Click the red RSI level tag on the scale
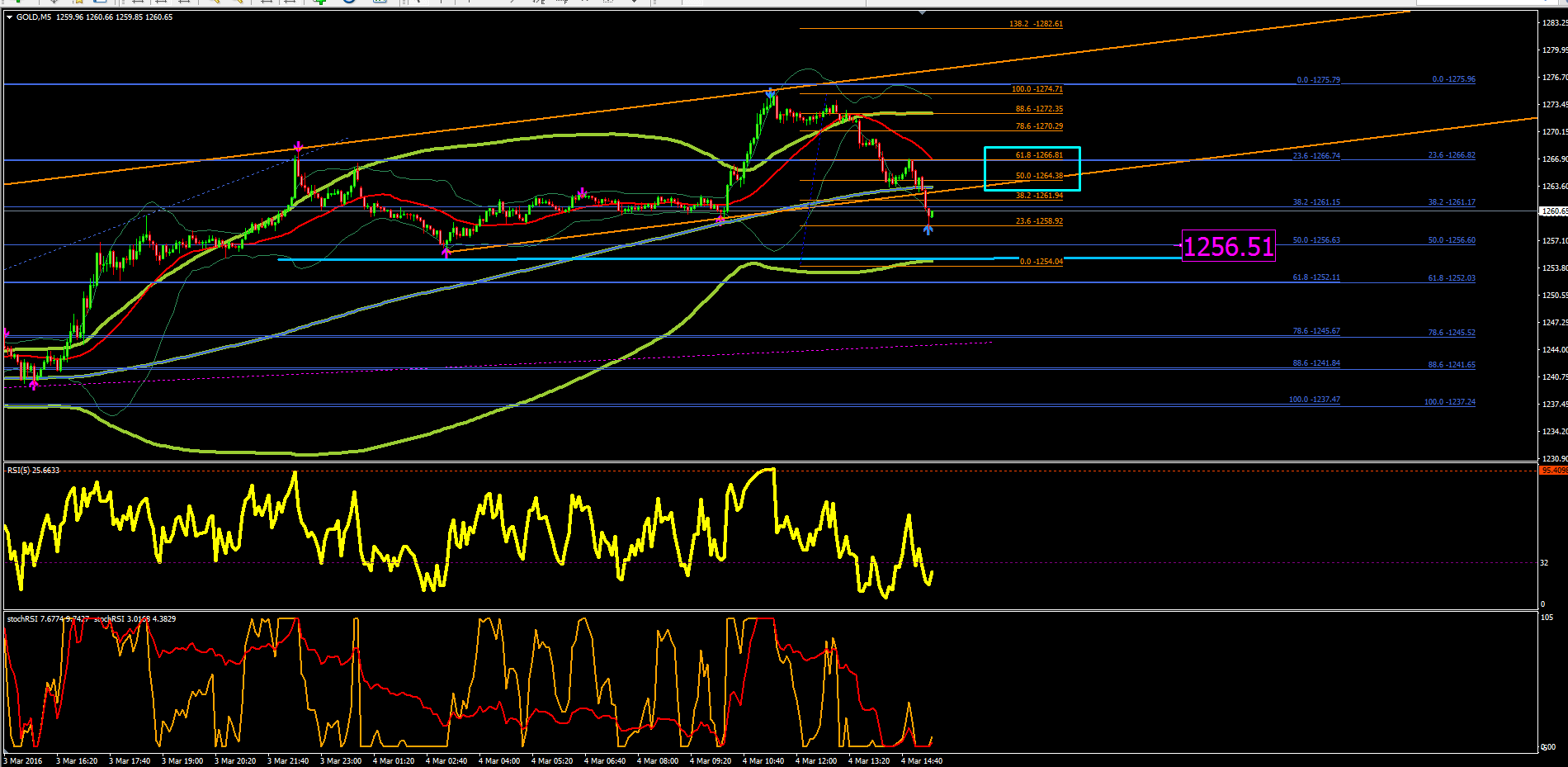The image size is (1568, 767). point(1554,471)
